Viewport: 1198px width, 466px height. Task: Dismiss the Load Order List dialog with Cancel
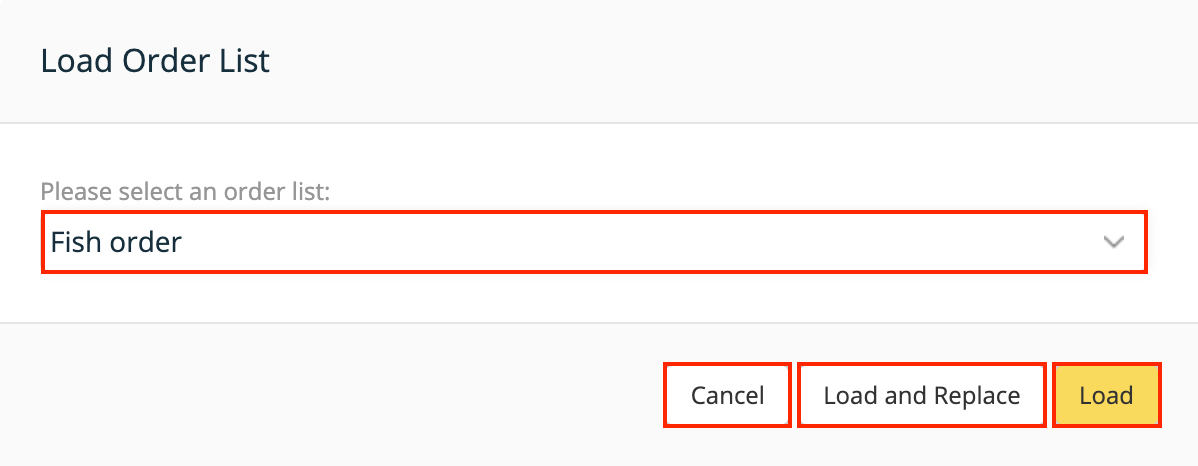tap(727, 395)
